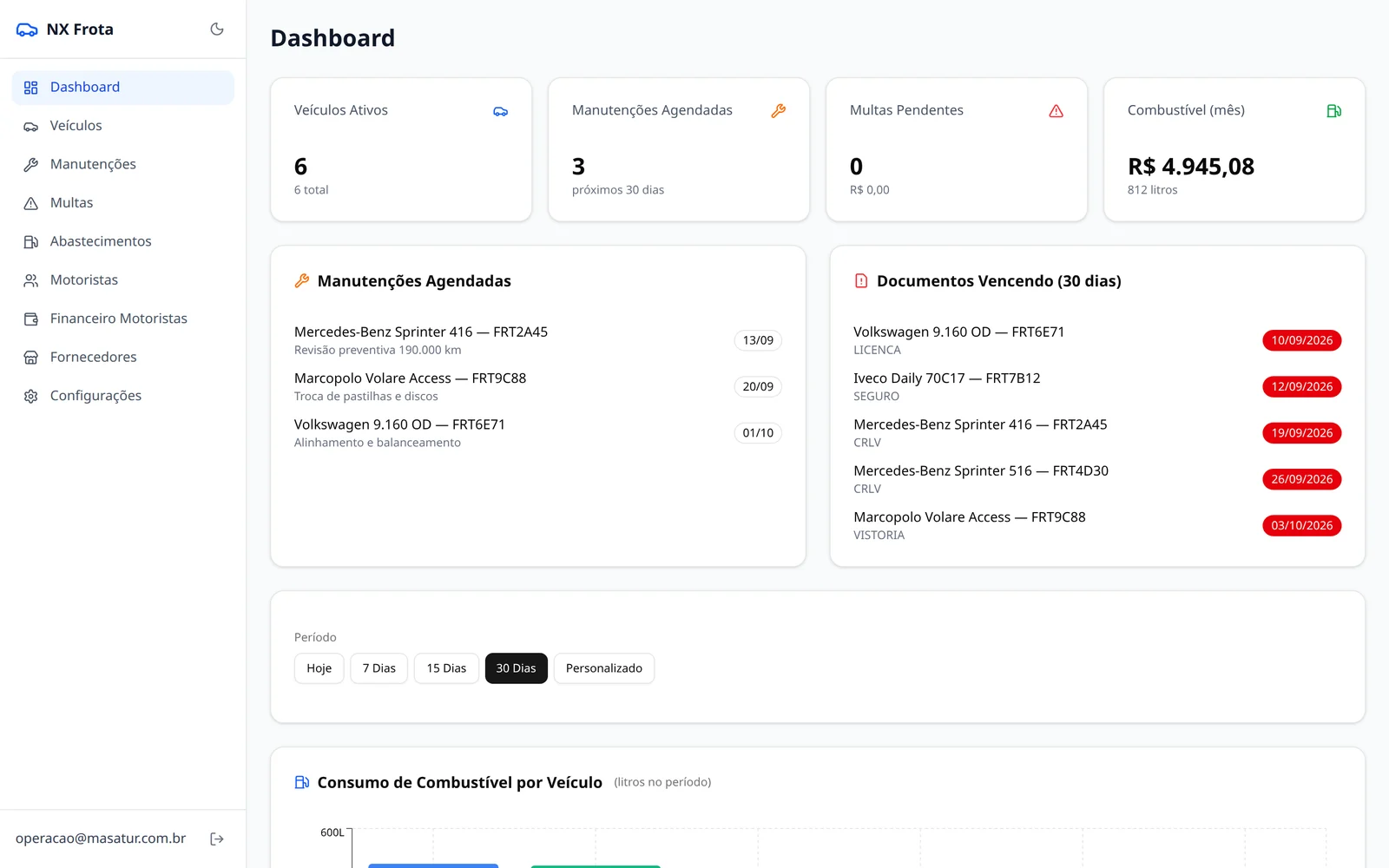Click document row Iveco Daily 70C17 — FRT7B12

pyautogui.click(x=1097, y=386)
